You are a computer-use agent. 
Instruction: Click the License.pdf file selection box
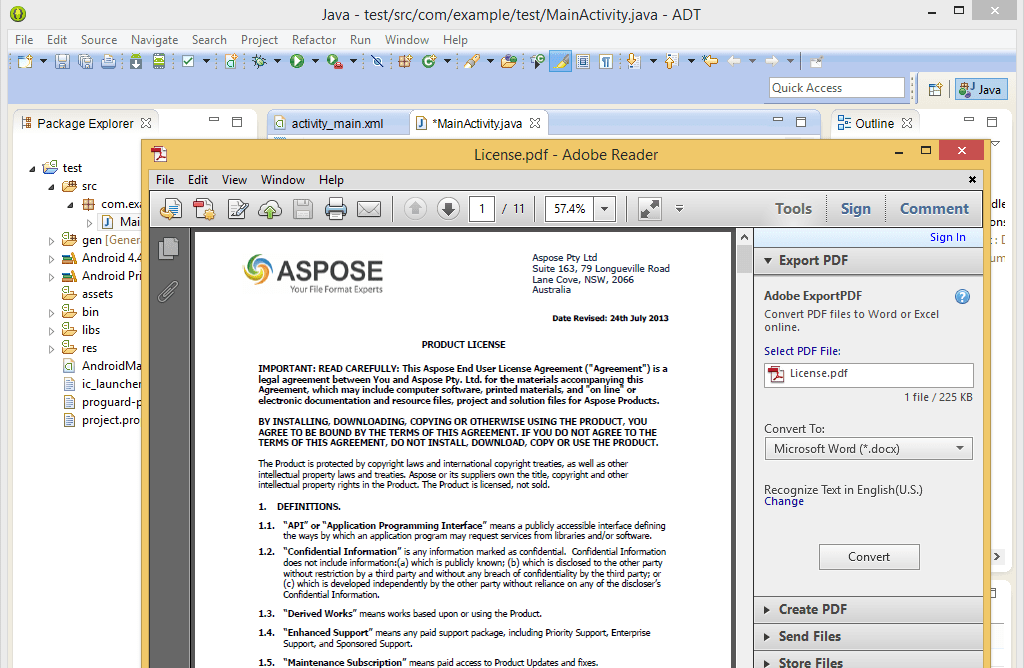pyautogui.click(x=869, y=375)
